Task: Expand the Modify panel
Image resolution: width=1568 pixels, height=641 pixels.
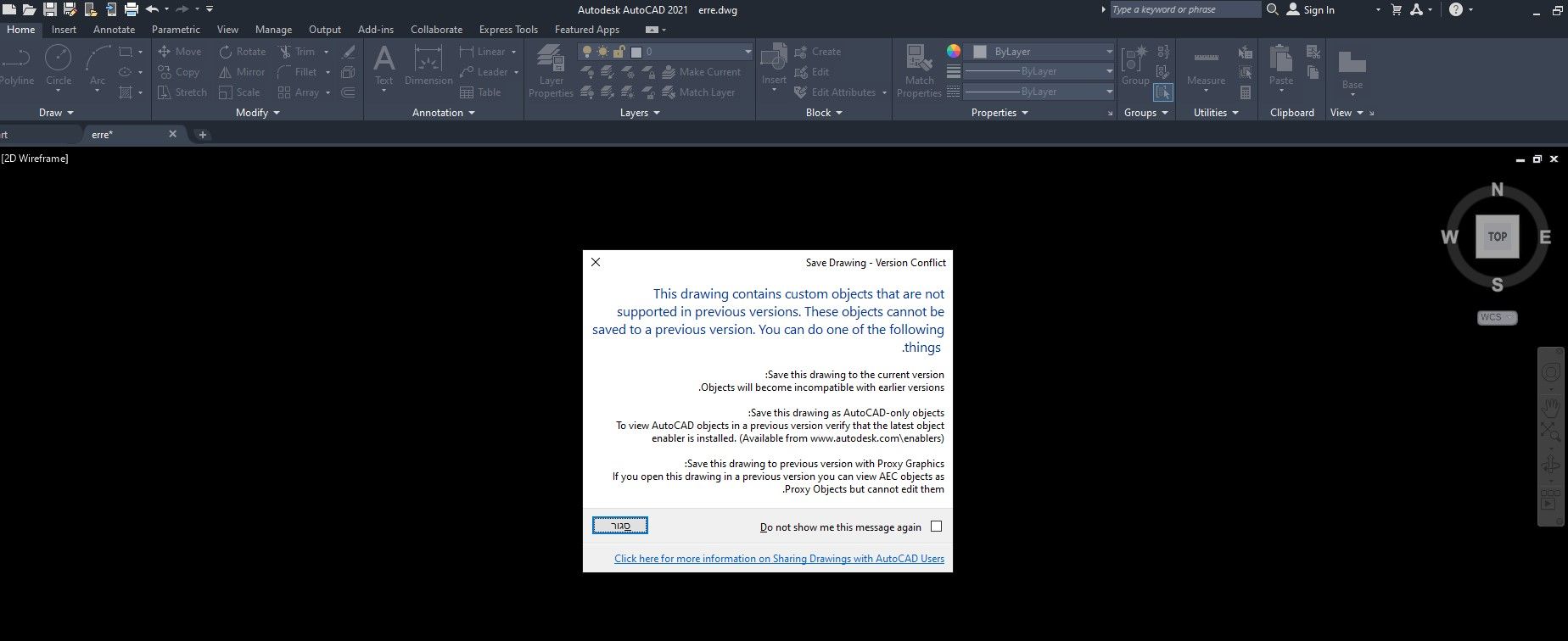Action: click(258, 113)
